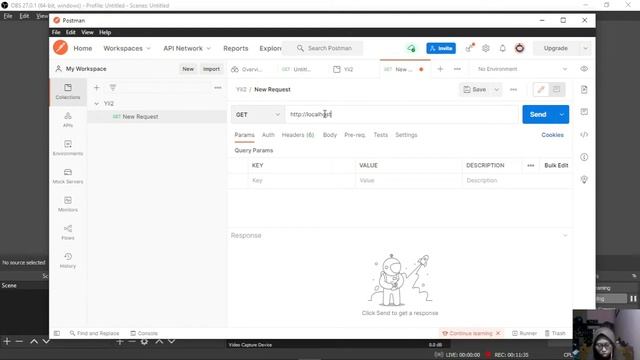Click the filter collections icon
640x360 pixels.
click(113, 87)
